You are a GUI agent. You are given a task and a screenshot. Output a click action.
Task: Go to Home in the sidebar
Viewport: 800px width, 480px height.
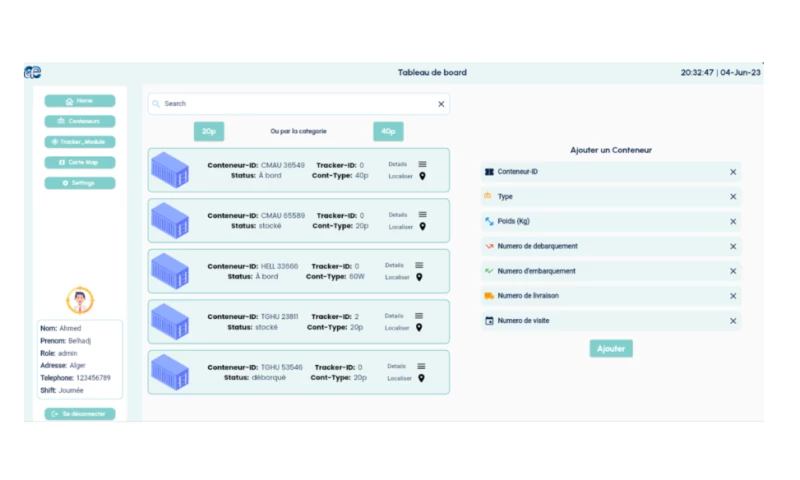point(79,101)
